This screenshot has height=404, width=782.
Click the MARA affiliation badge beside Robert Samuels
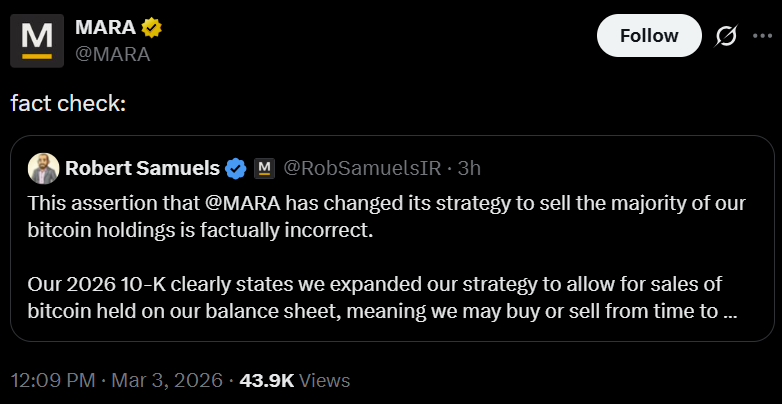click(264, 168)
